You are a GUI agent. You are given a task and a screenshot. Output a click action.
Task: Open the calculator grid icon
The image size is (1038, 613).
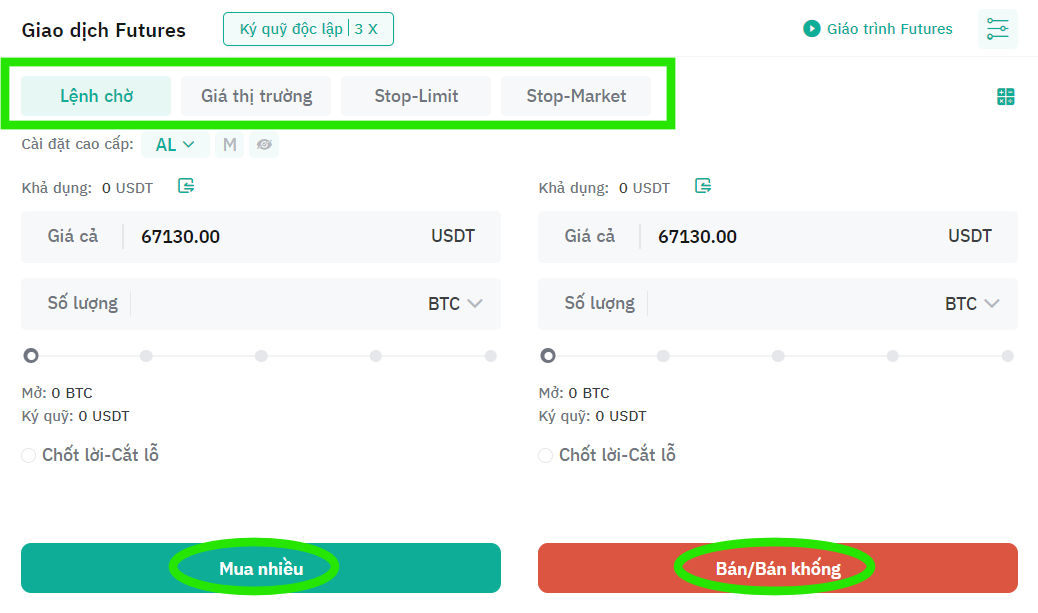click(1006, 97)
